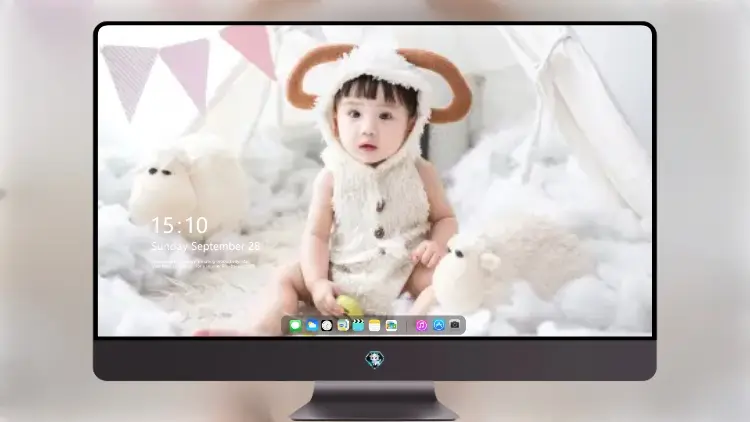750x422 pixels.
Task: Open the green Messages dock icon
Action: coord(295,326)
